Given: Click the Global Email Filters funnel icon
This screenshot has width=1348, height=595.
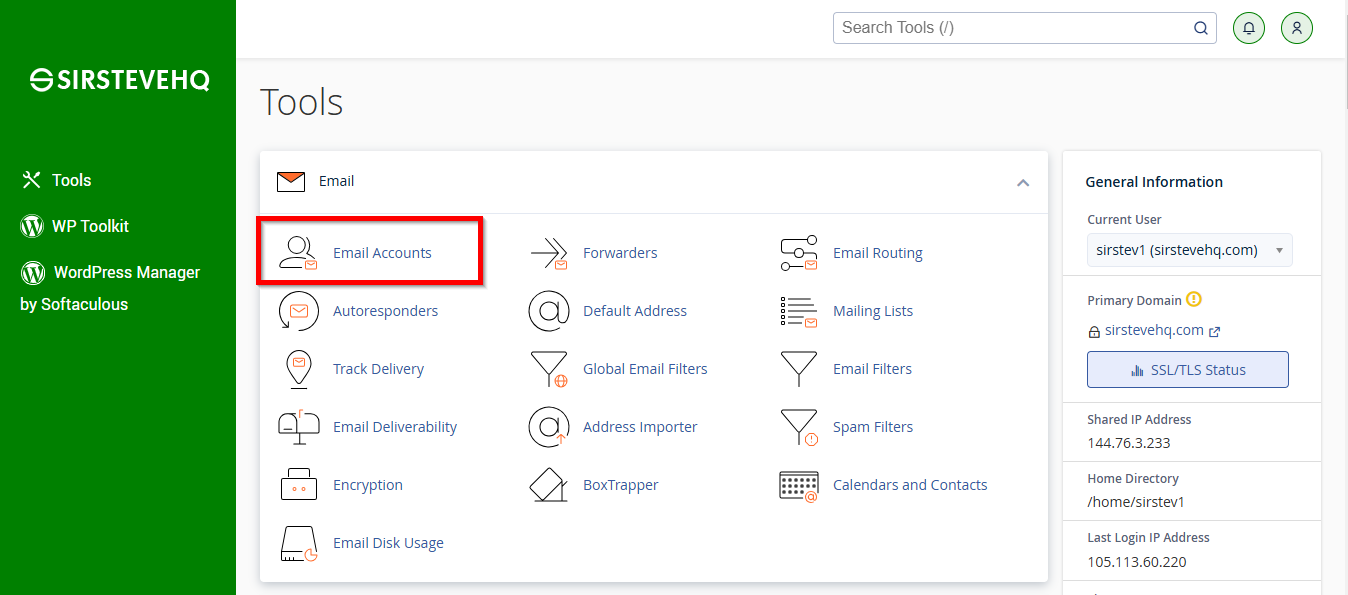Looking at the screenshot, I should click(x=549, y=369).
